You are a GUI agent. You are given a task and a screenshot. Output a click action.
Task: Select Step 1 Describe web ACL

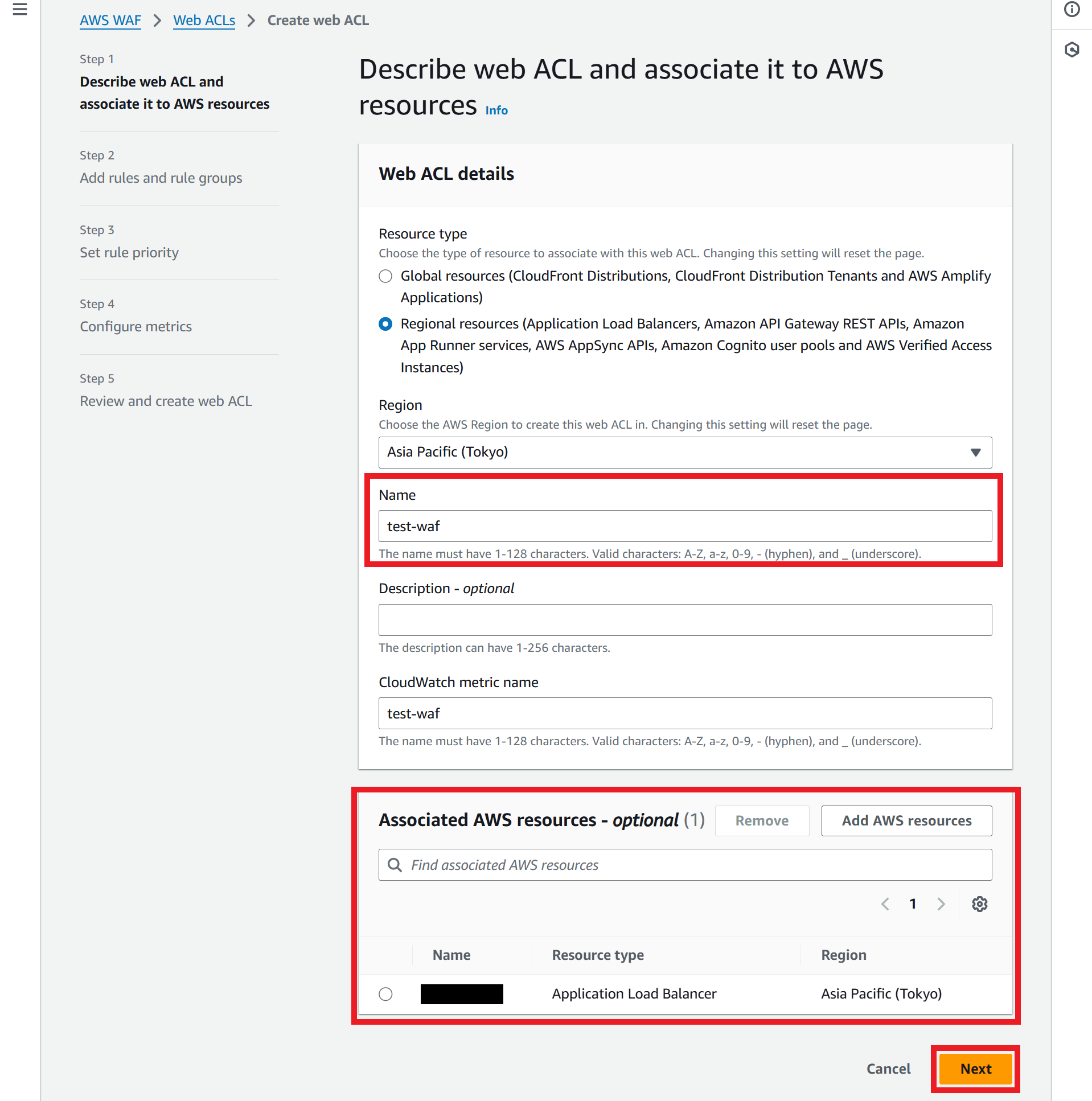pos(174,93)
